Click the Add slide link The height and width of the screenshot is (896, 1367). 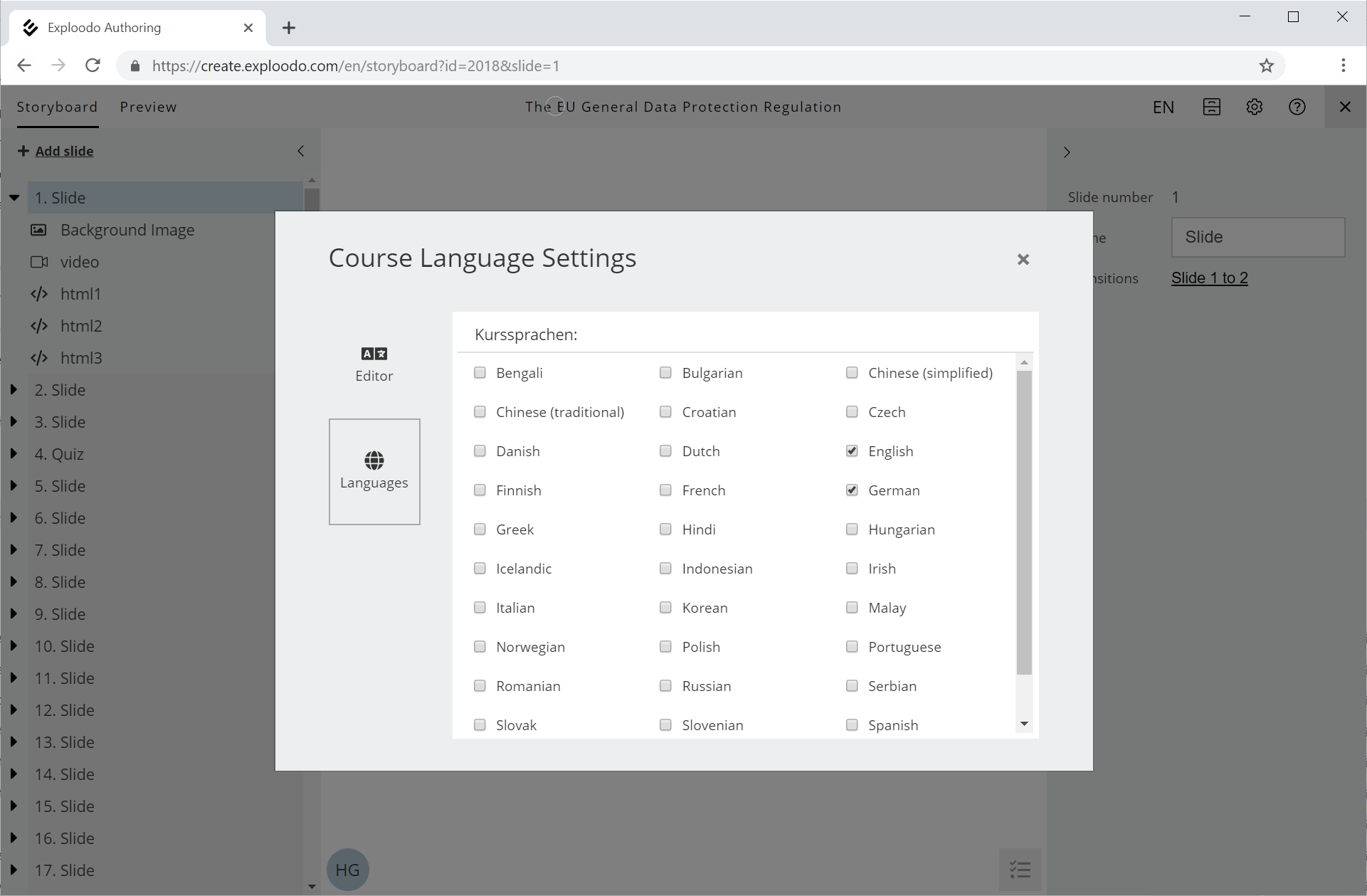pos(64,151)
